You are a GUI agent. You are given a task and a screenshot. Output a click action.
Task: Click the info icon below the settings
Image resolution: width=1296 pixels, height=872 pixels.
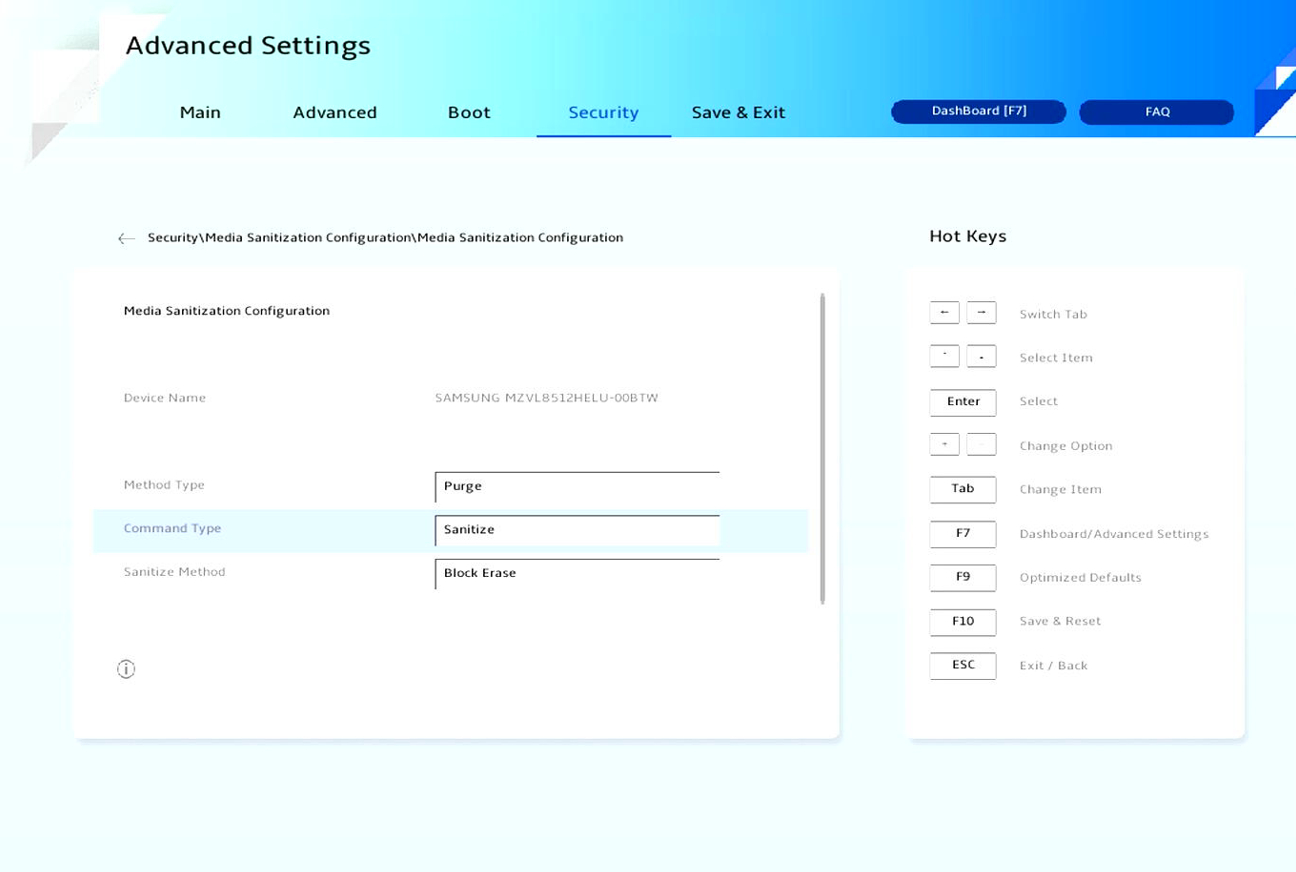(126, 669)
